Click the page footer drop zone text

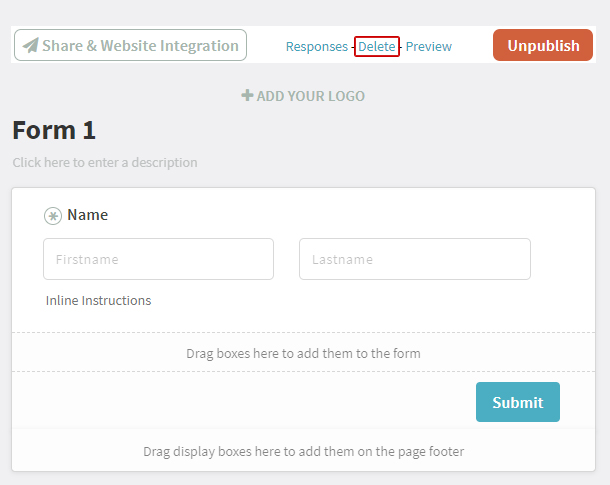coord(303,452)
